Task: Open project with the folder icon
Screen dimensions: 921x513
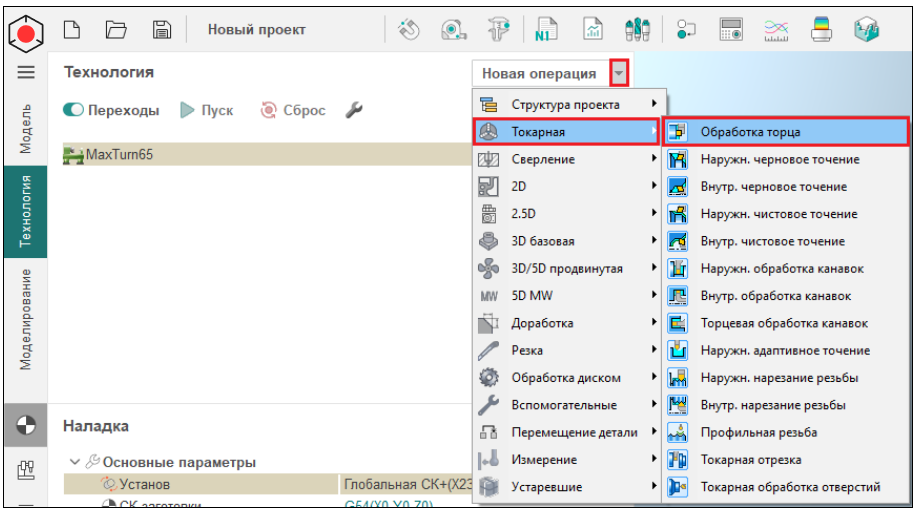Action: 116,30
